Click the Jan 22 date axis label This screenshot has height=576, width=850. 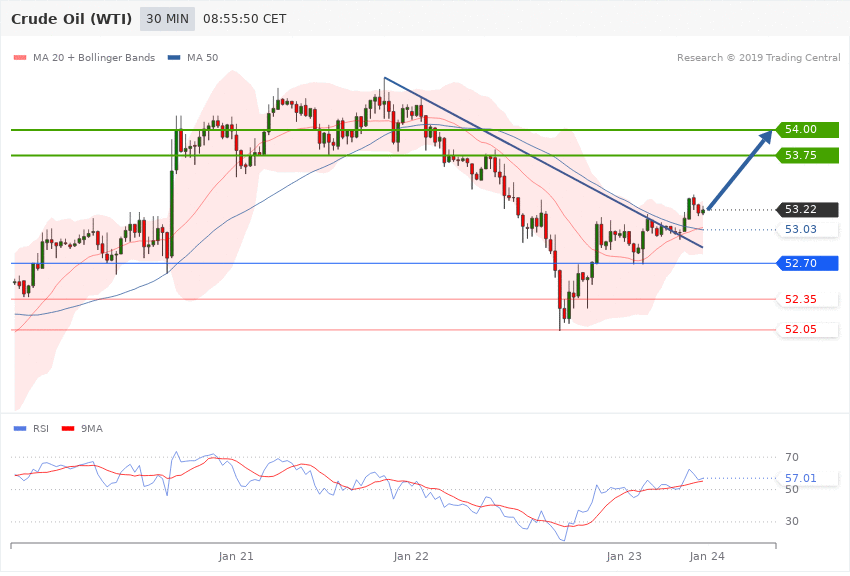(411, 556)
